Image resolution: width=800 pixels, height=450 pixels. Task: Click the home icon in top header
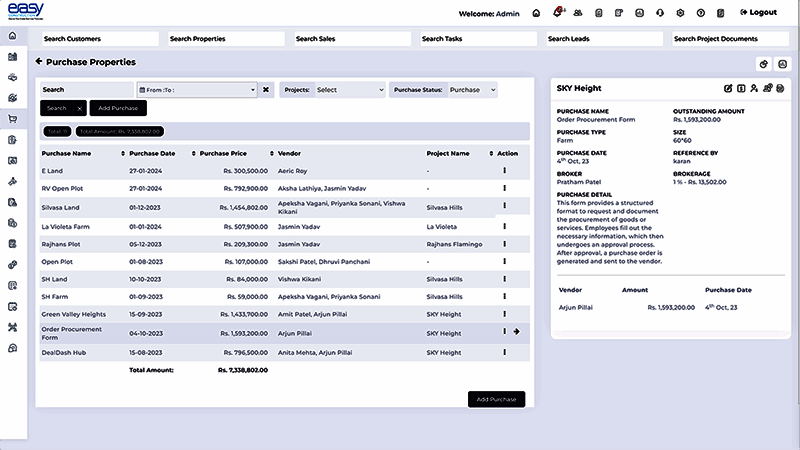pos(536,13)
